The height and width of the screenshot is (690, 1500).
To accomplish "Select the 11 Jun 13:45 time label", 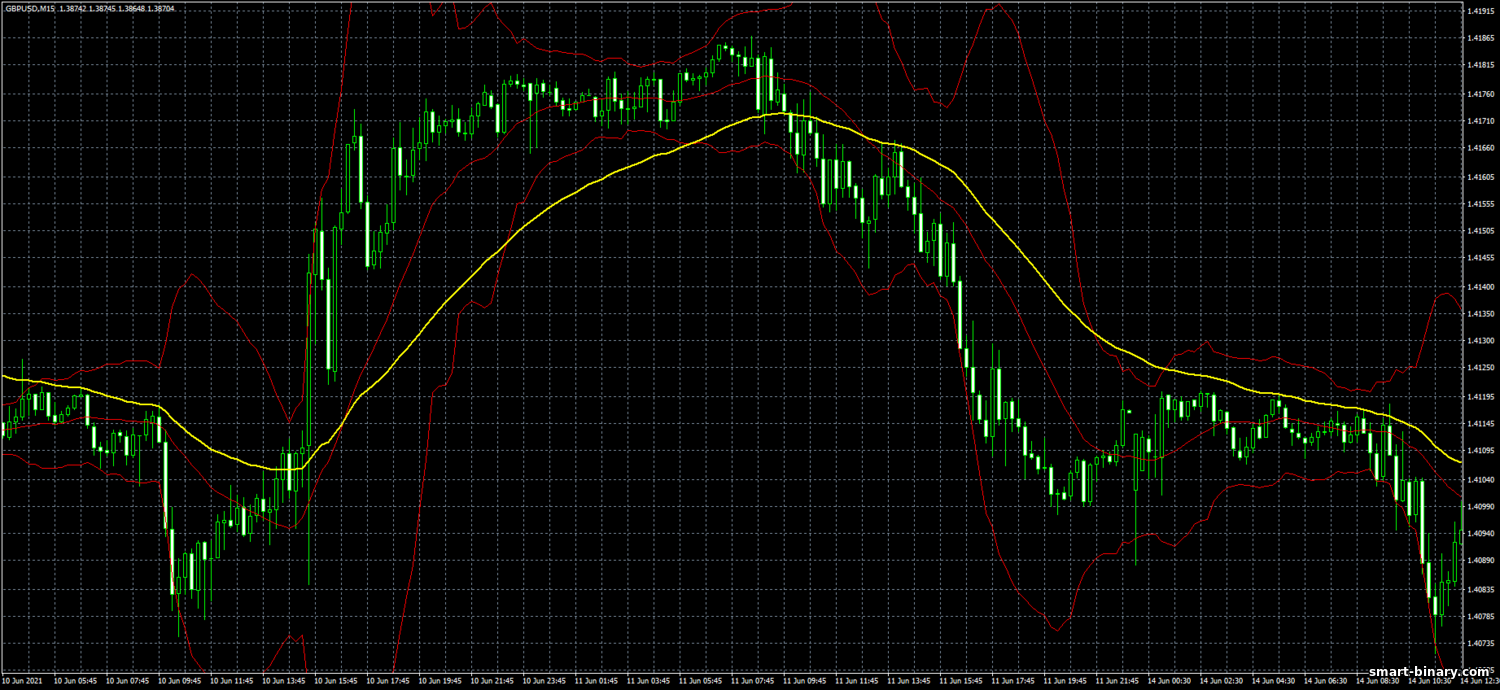I will (x=909, y=681).
